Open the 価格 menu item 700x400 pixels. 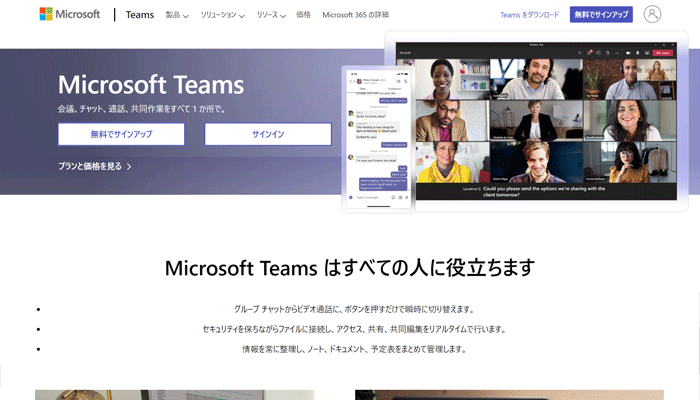(x=303, y=15)
